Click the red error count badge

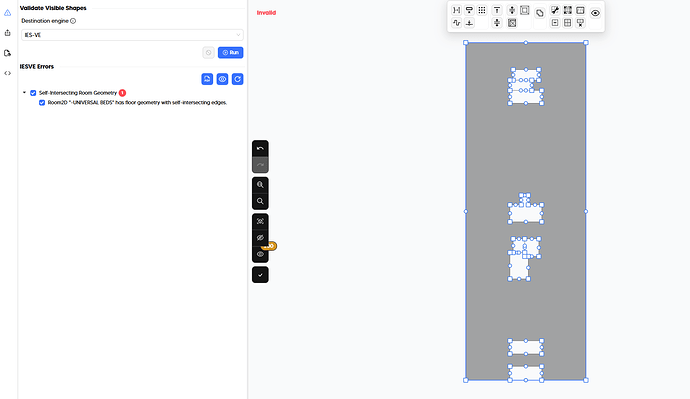pyautogui.click(x=122, y=93)
